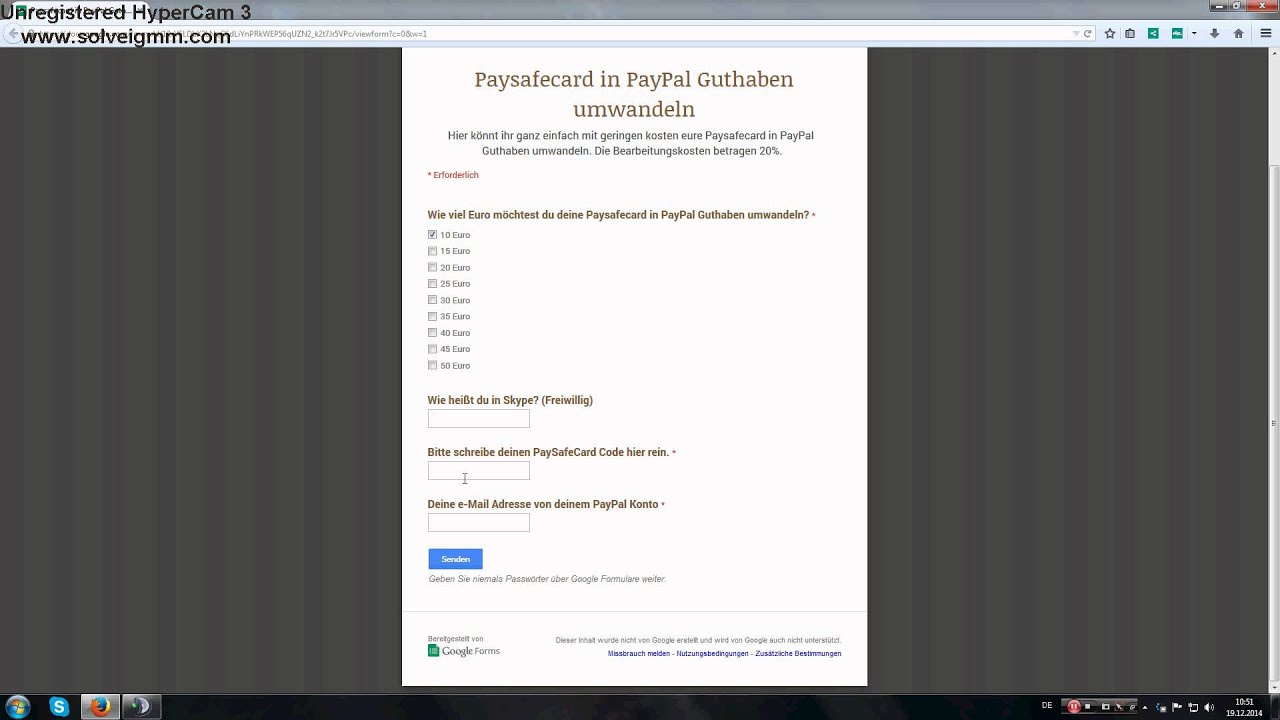Open the Nutzungsbedingungen link

pos(712,654)
